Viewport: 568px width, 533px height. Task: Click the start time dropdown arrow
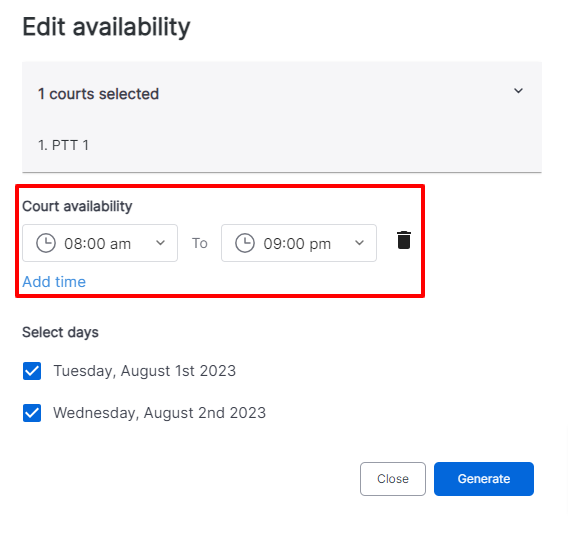pos(160,243)
